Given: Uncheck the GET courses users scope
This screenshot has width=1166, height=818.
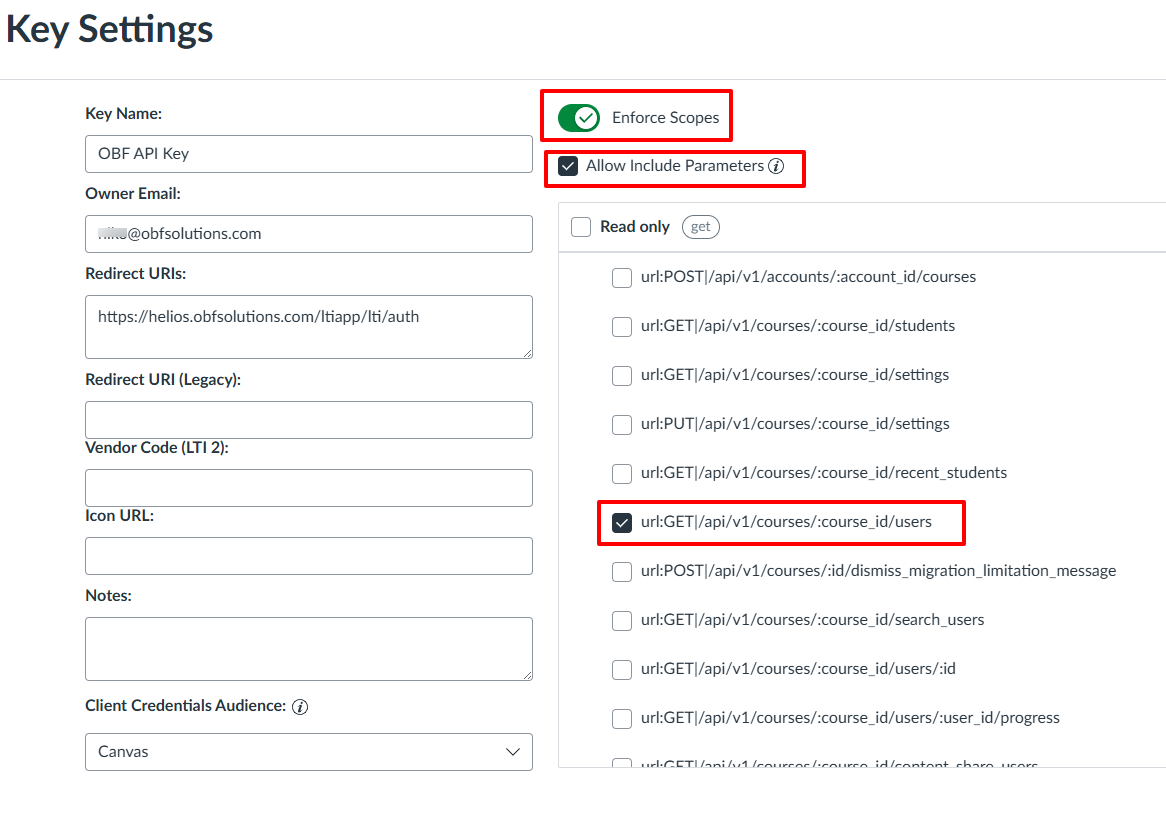Looking at the screenshot, I should (x=622, y=522).
